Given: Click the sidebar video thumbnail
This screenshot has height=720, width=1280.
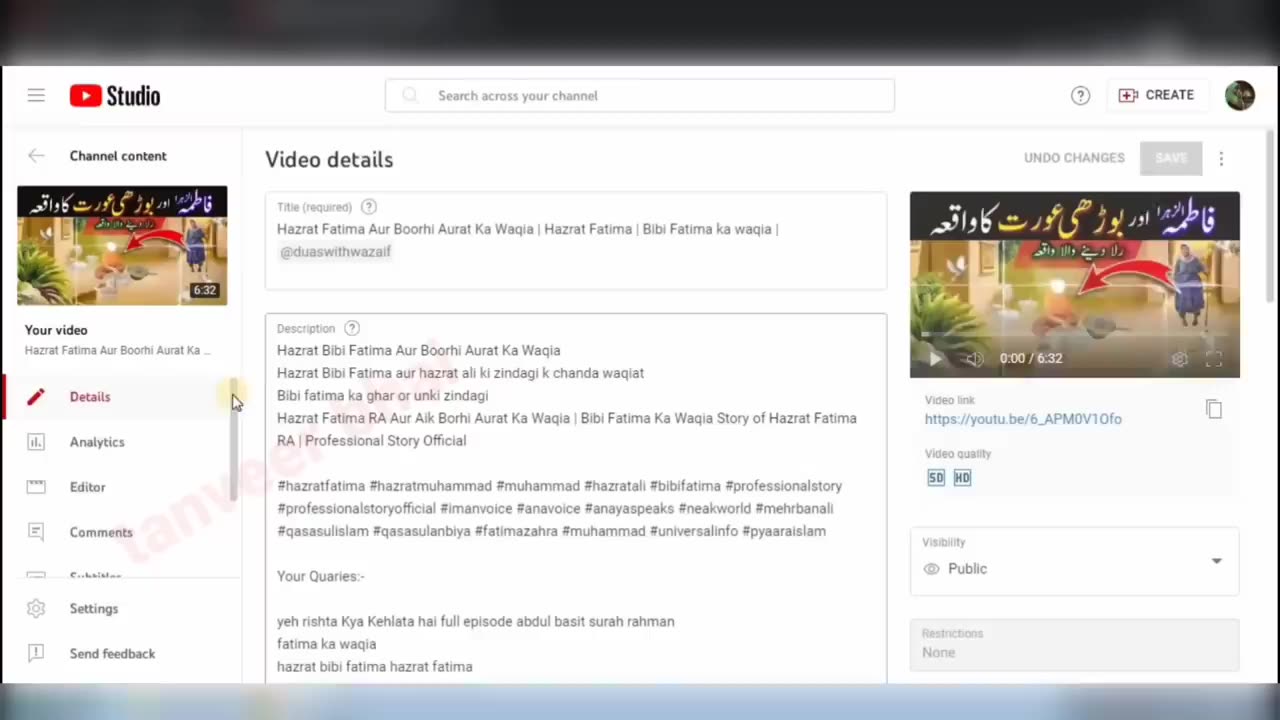Looking at the screenshot, I should tap(122, 245).
